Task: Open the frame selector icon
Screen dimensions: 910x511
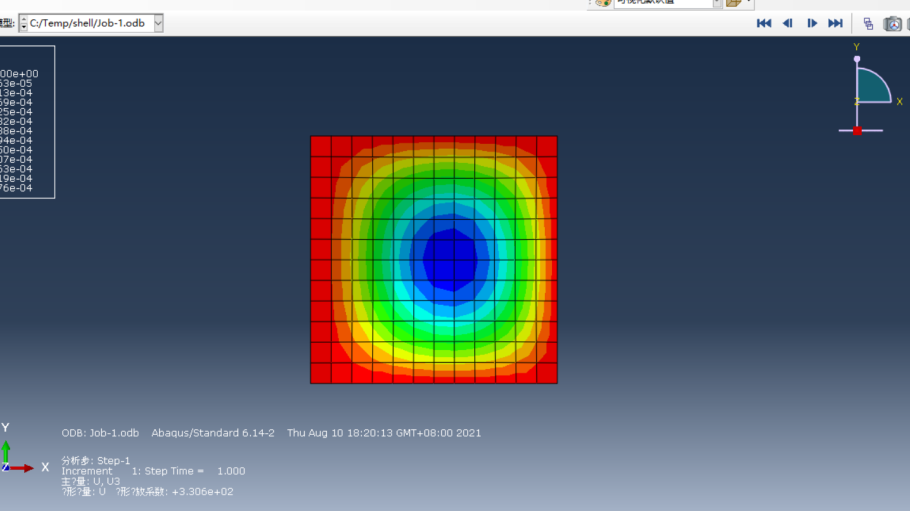Action: click(868, 24)
